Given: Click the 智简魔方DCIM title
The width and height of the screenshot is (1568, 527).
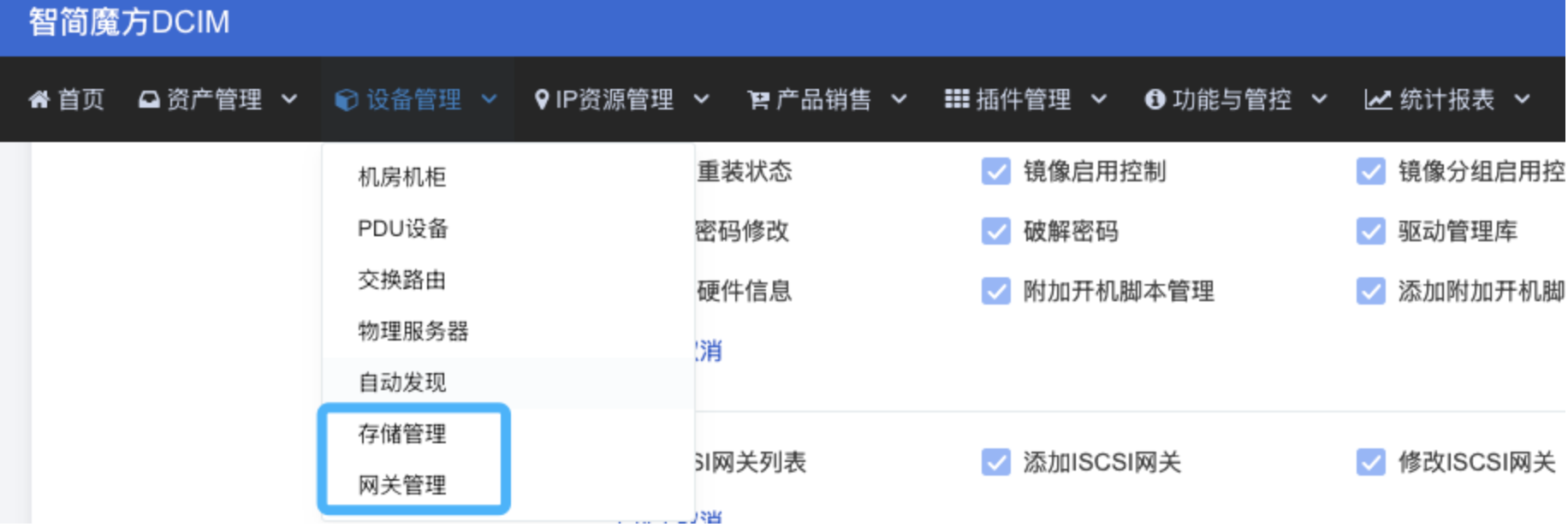Looking at the screenshot, I should pos(129,22).
